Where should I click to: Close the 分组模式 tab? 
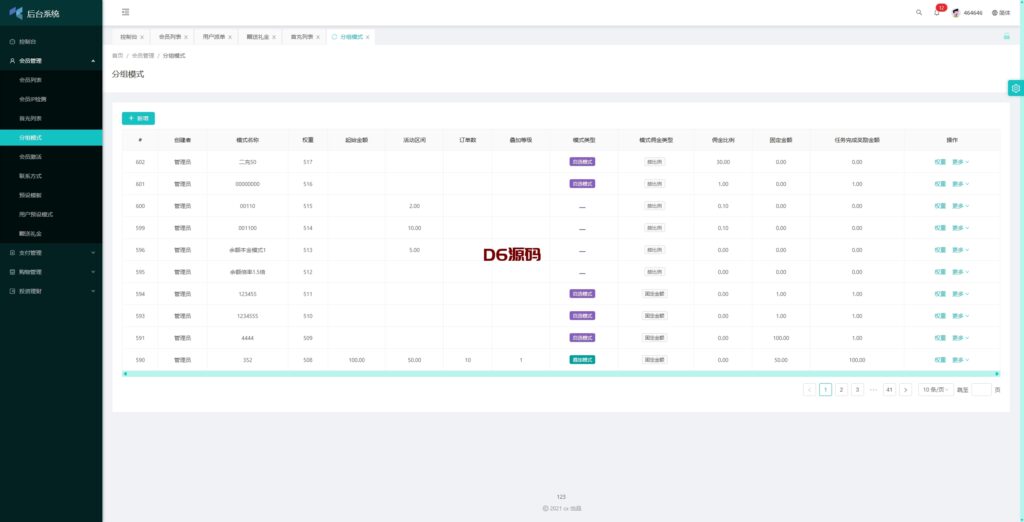[x=368, y=37]
